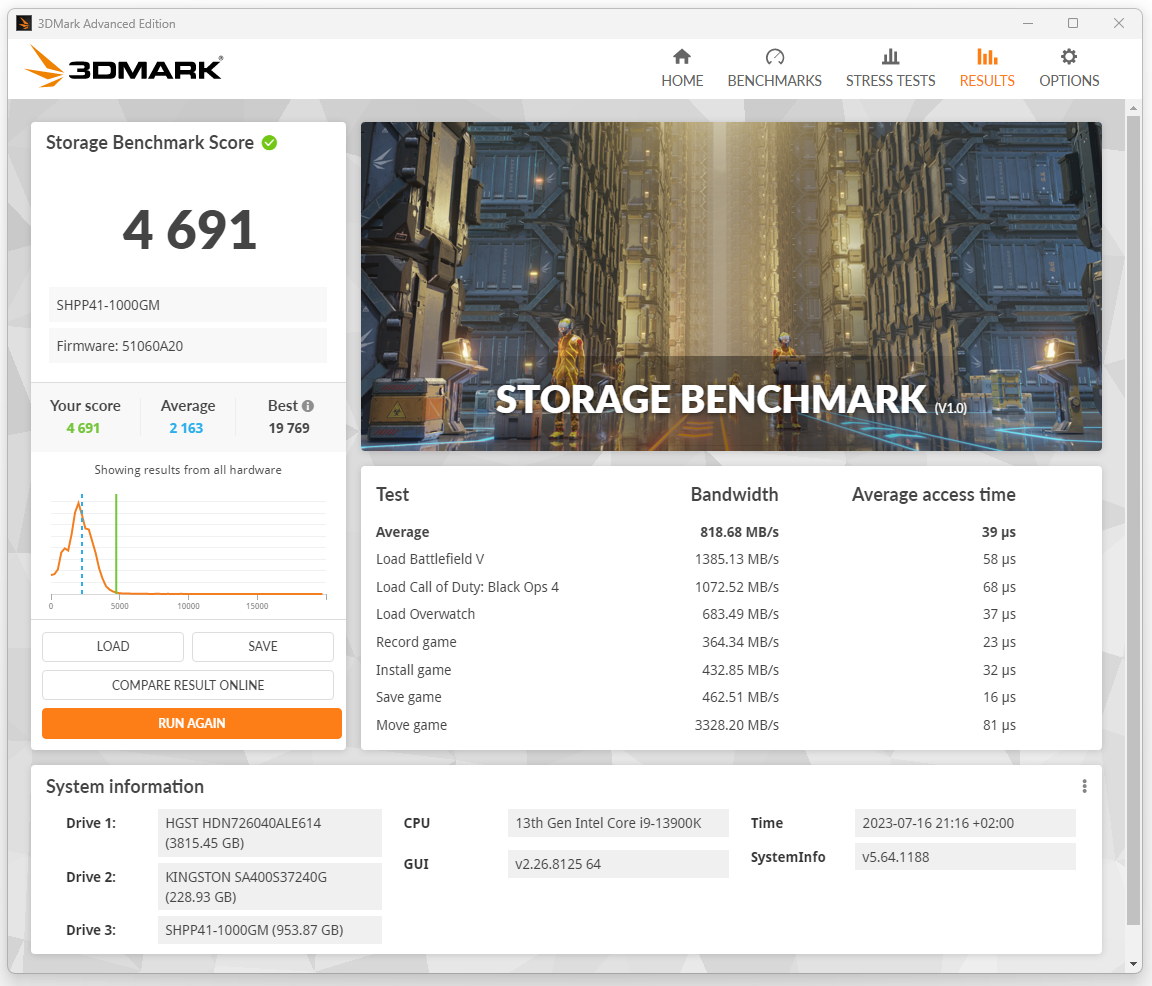Click the 81 µs access time value
The width and height of the screenshot is (1152, 986).
pos(999,725)
